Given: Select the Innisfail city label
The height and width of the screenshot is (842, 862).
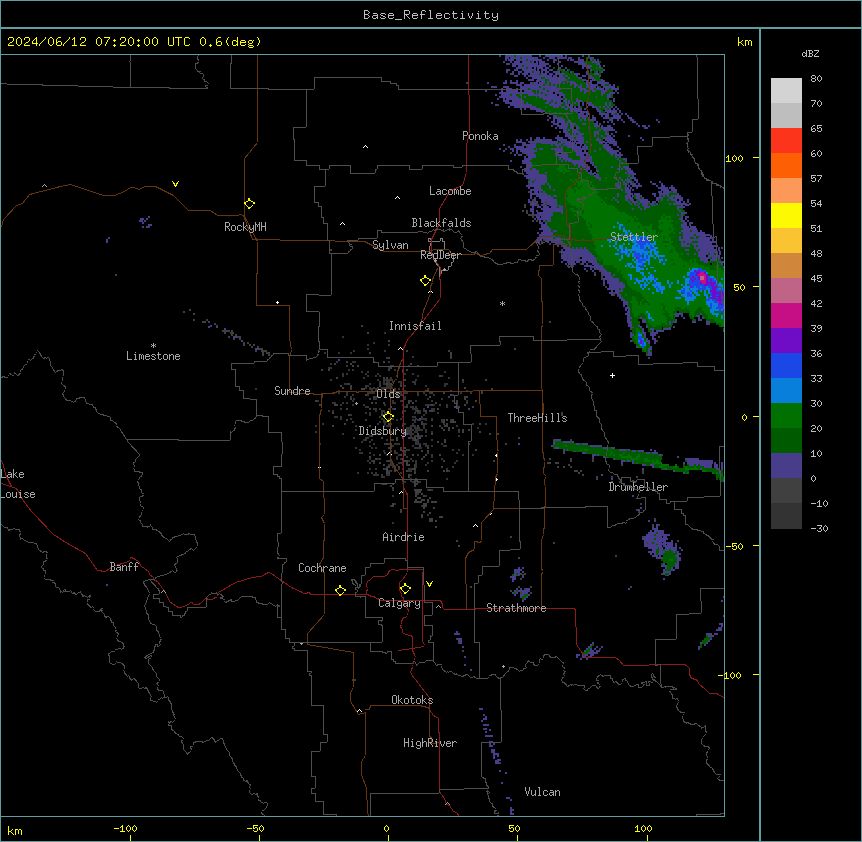Looking at the screenshot, I should (x=415, y=326).
